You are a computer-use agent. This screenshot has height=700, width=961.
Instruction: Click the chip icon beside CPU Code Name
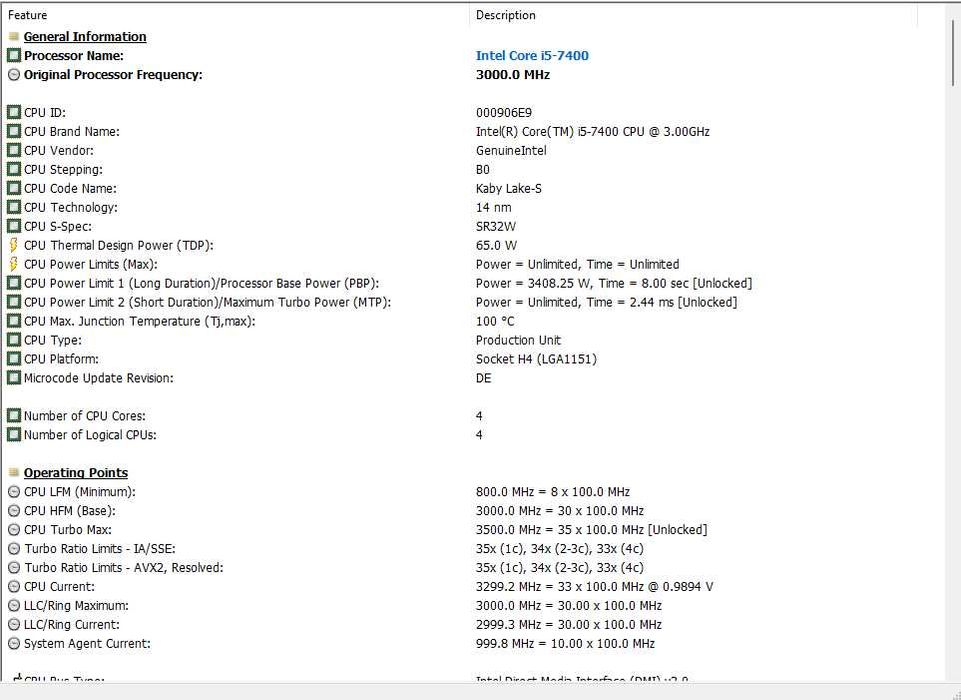tap(14, 189)
